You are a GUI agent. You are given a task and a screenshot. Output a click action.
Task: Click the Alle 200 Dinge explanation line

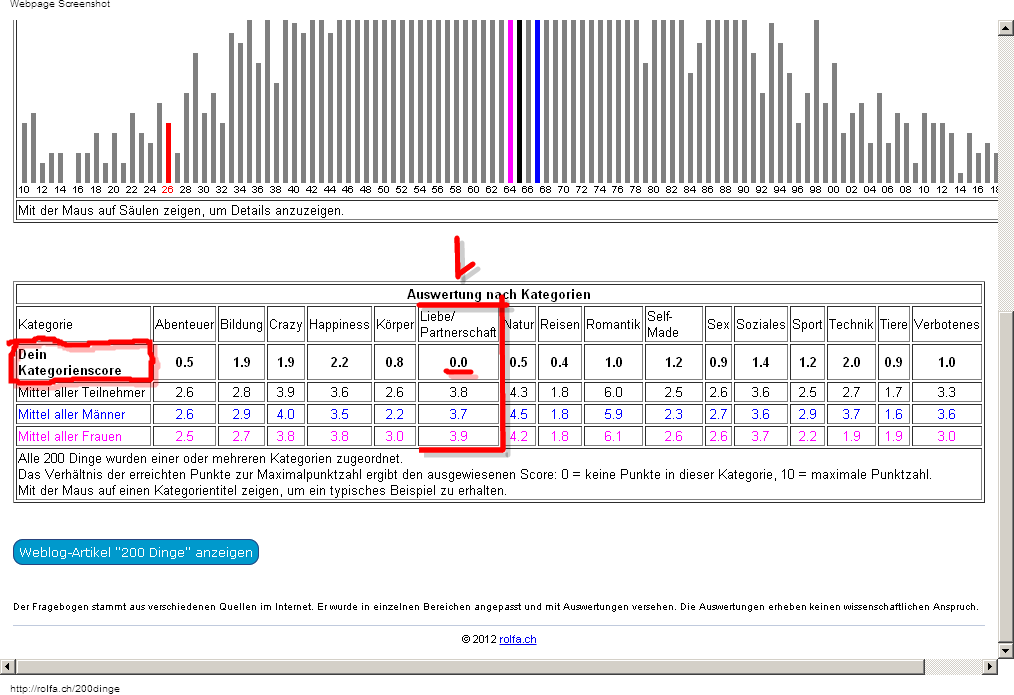click(210, 458)
